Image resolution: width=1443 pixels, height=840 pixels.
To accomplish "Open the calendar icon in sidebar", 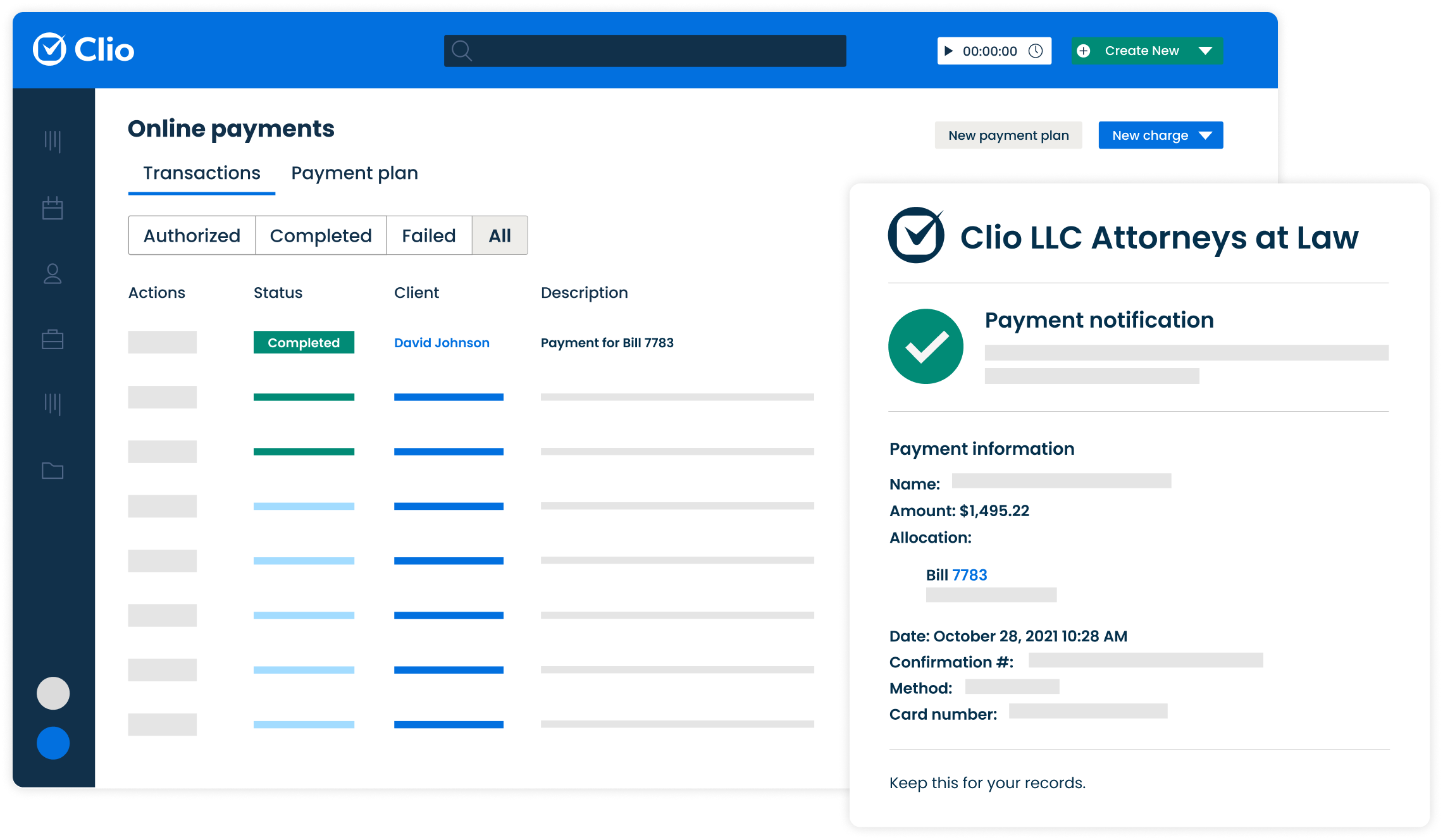I will [53, 207].
